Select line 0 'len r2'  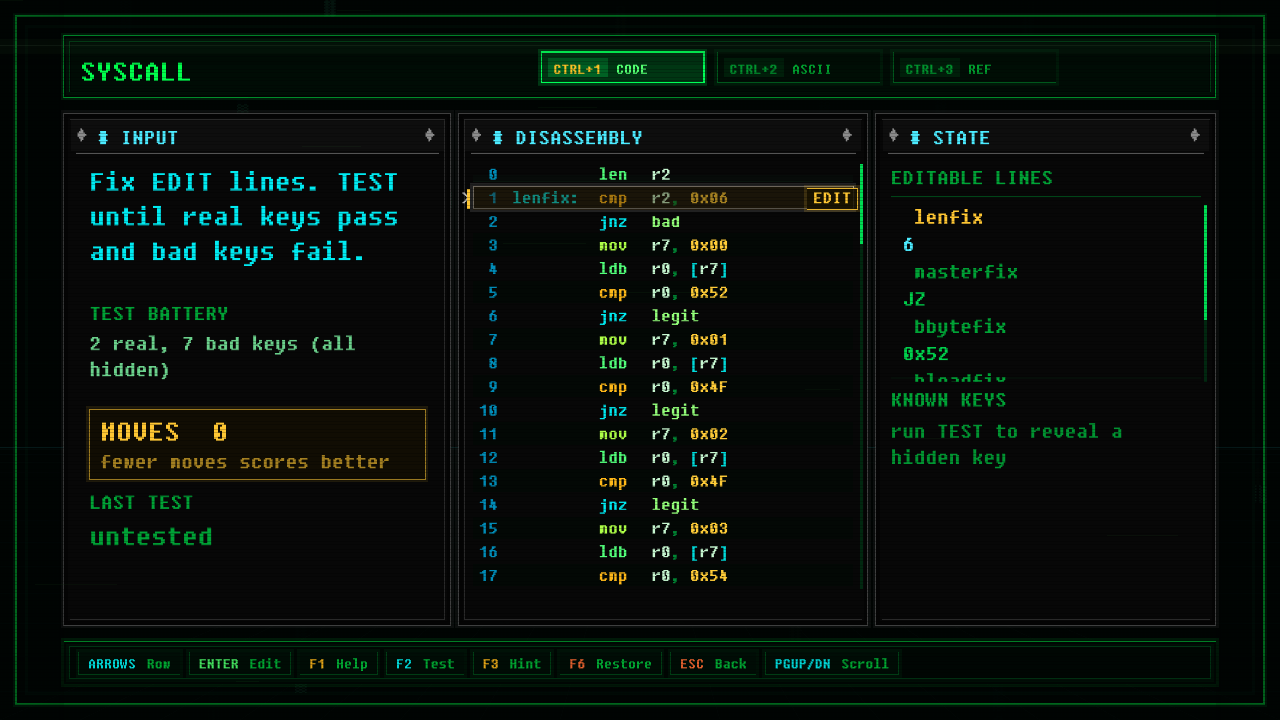[665, 174]
